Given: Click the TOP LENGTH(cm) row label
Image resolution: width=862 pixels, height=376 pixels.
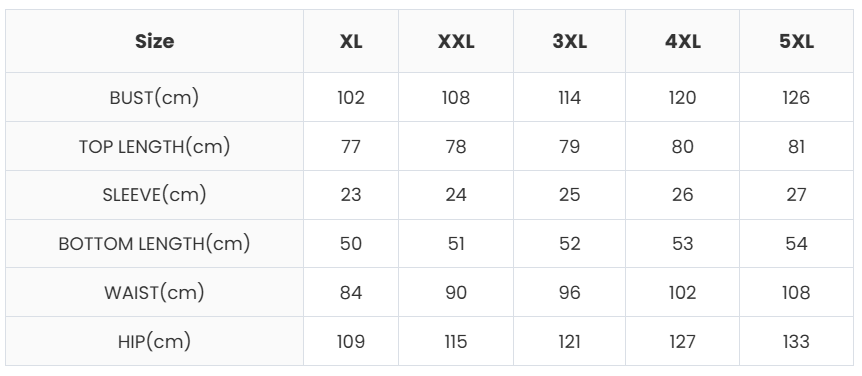Looking at the screenshot, I should [x=154, y=146].
